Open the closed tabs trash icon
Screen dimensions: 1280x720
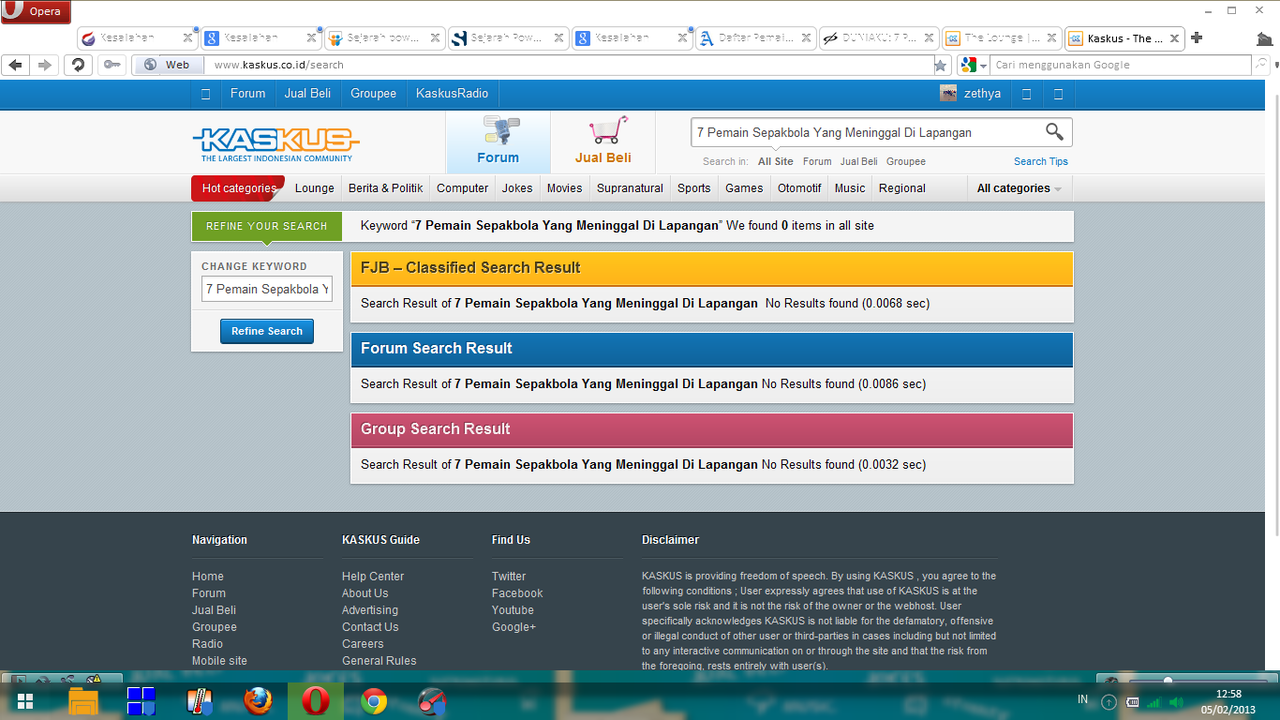1265,38
